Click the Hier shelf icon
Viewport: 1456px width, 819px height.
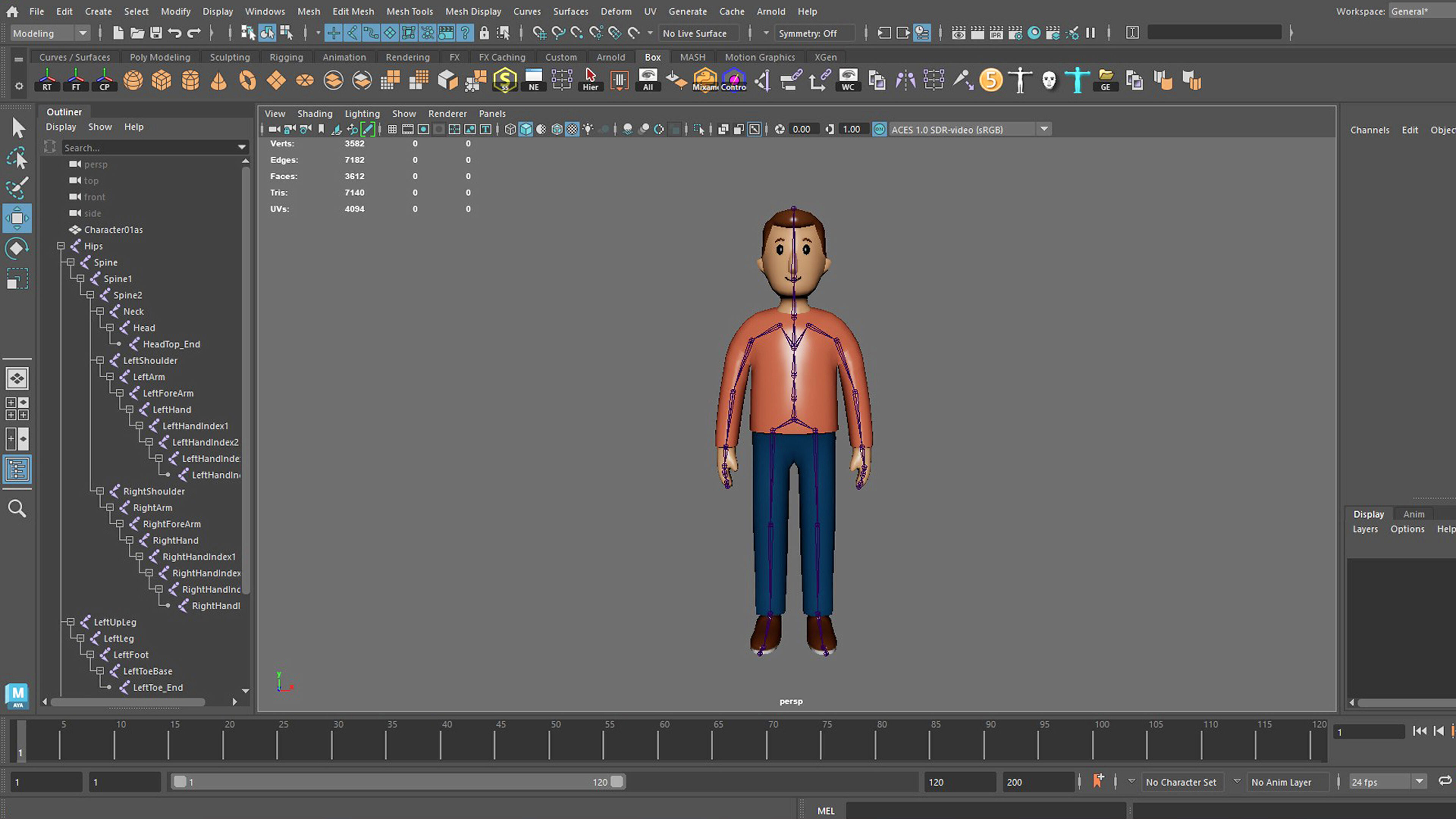(x=591, y=80)
